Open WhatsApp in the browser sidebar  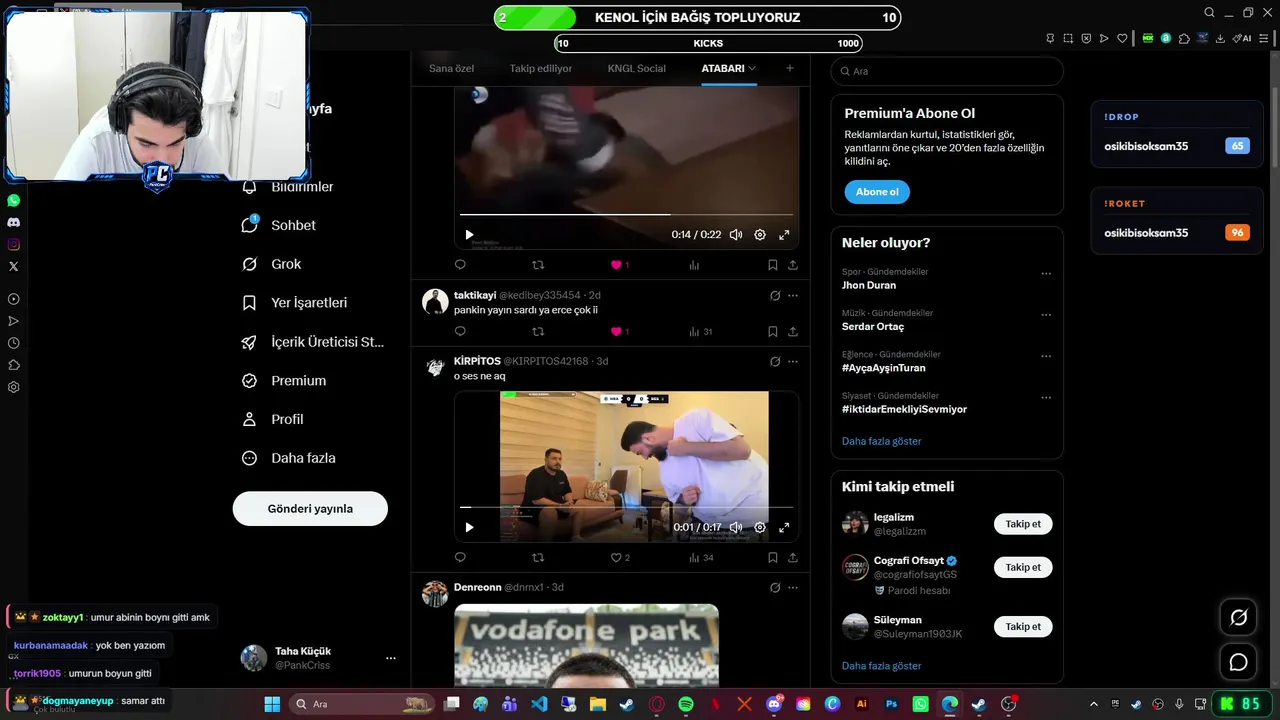pyautogui.click(x=14, y=200)
